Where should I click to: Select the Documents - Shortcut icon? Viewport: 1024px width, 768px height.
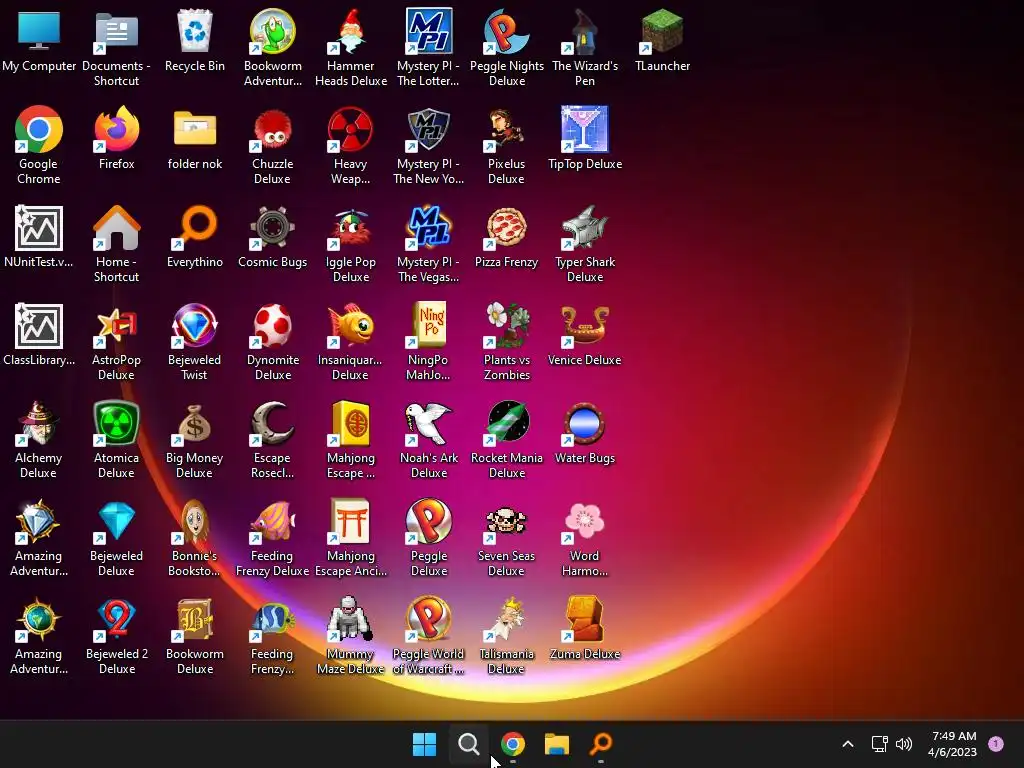click(116, 31)
